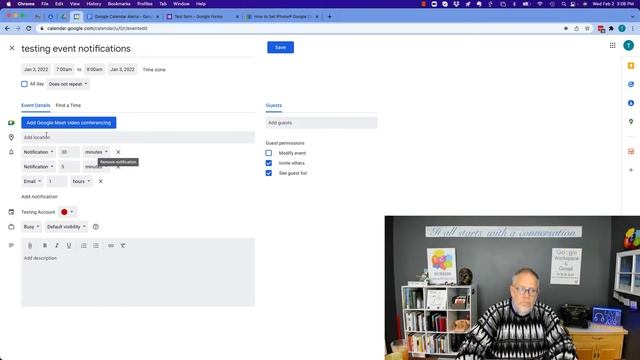Open first Notification type dropdown
The image size is (640, 360).
coord(38,152)
